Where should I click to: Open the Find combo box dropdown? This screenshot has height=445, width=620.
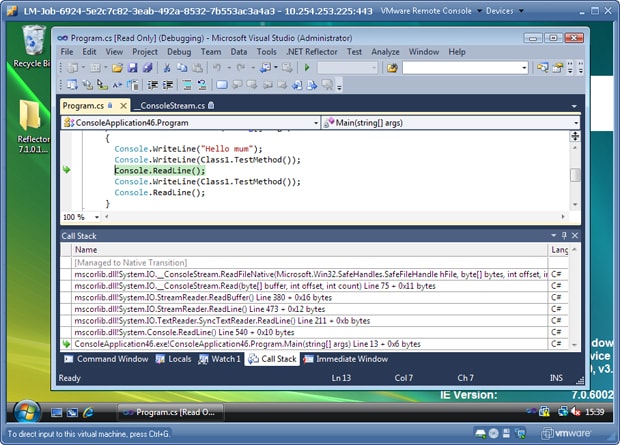coord(524,68)
